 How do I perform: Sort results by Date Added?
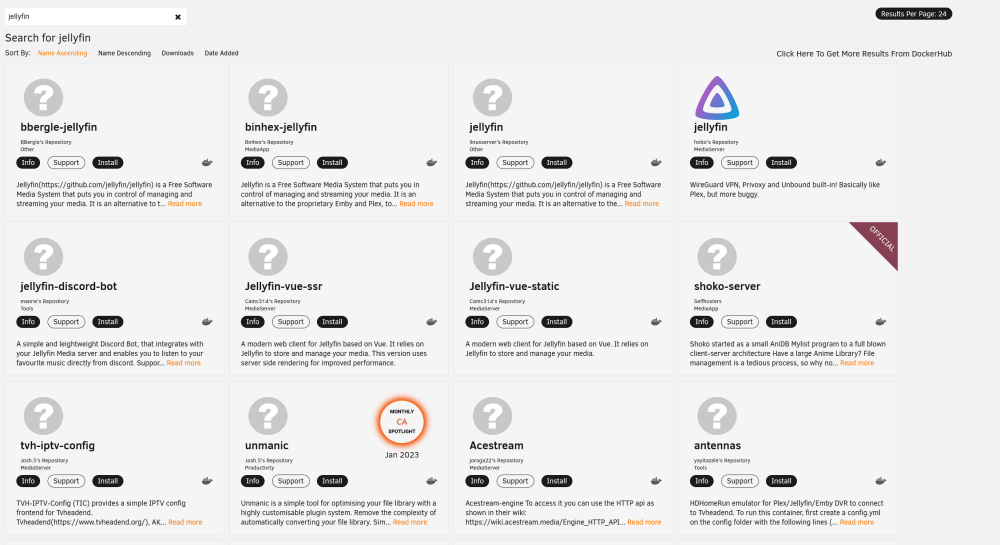pos(221,54)
